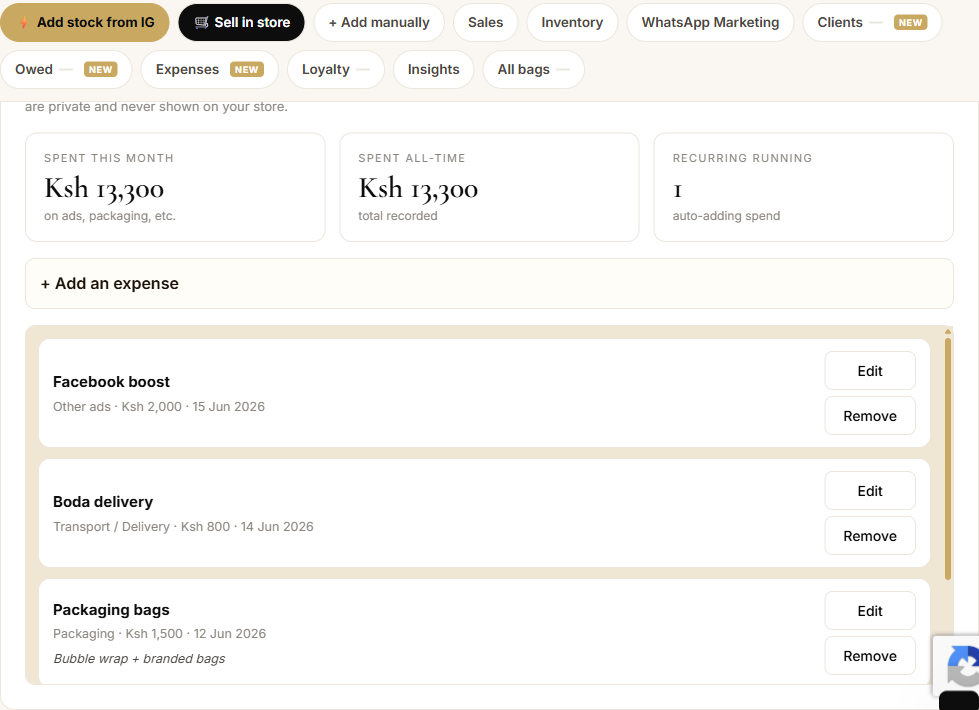Click the Facebook boost title
979x710 pixels.
click(111, 382)
